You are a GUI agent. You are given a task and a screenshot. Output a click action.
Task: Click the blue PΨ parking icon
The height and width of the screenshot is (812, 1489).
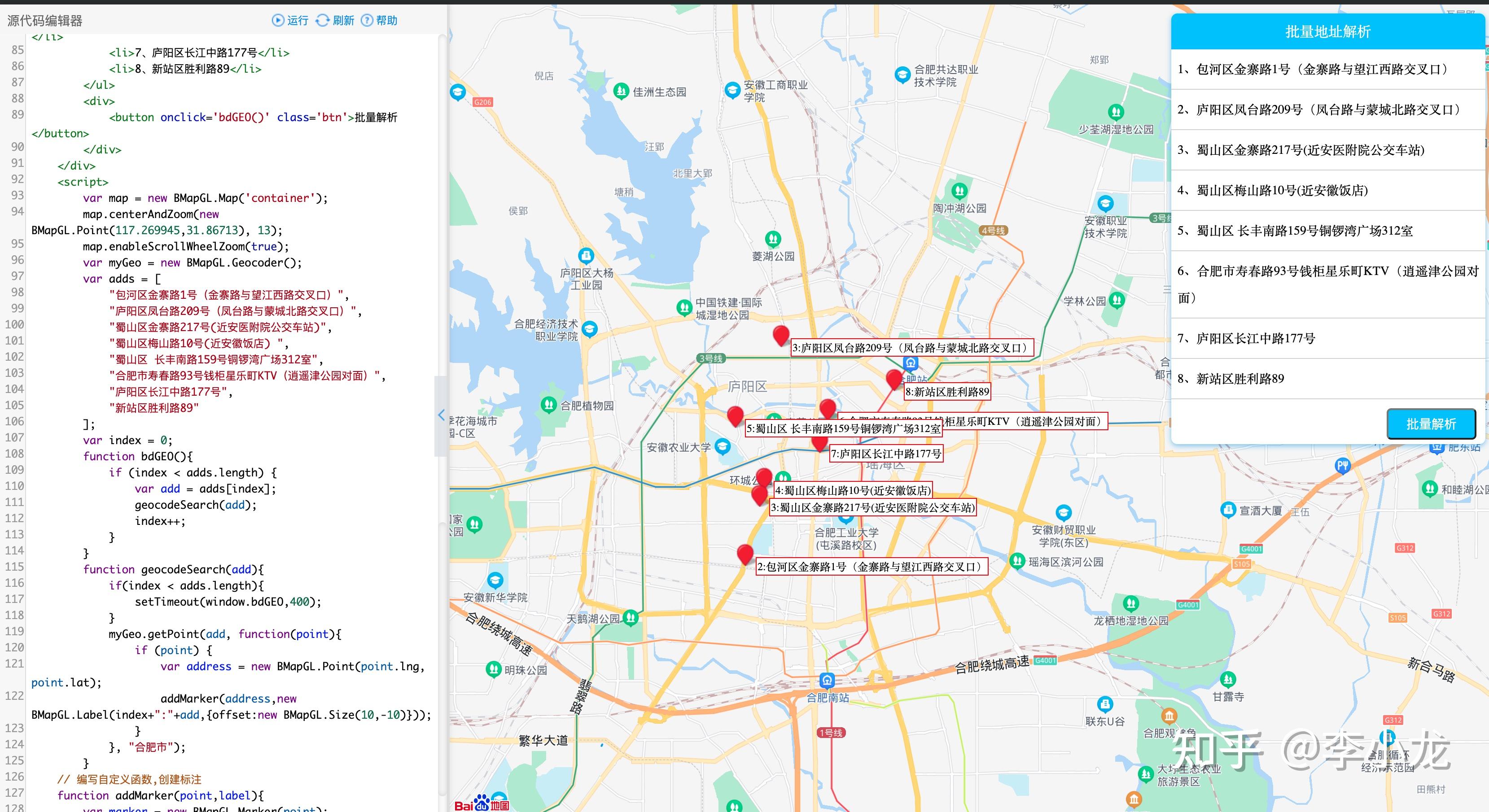[x=1342, y=466]
